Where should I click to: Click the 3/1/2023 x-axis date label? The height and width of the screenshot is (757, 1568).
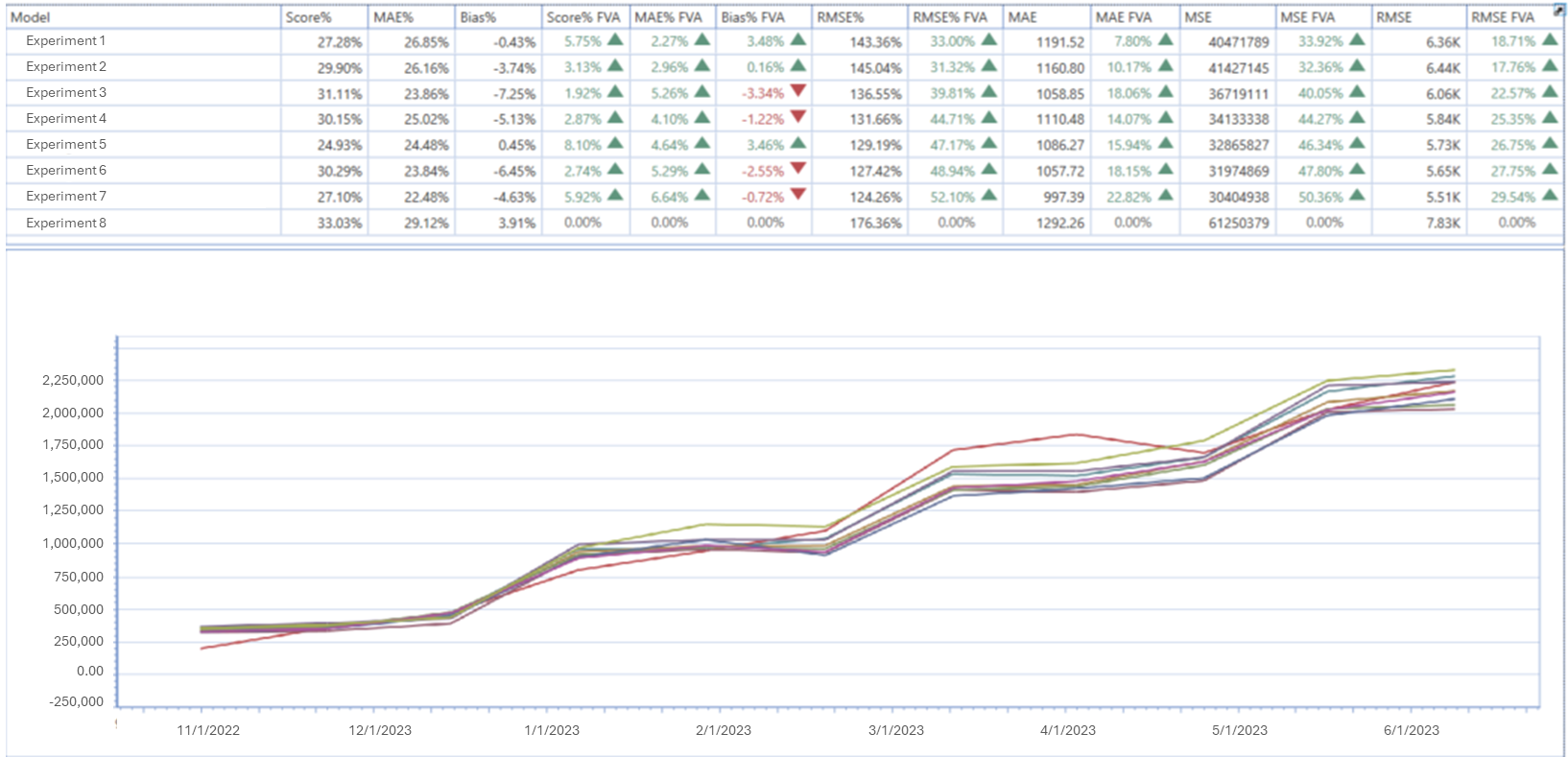(x=895, y=730)
